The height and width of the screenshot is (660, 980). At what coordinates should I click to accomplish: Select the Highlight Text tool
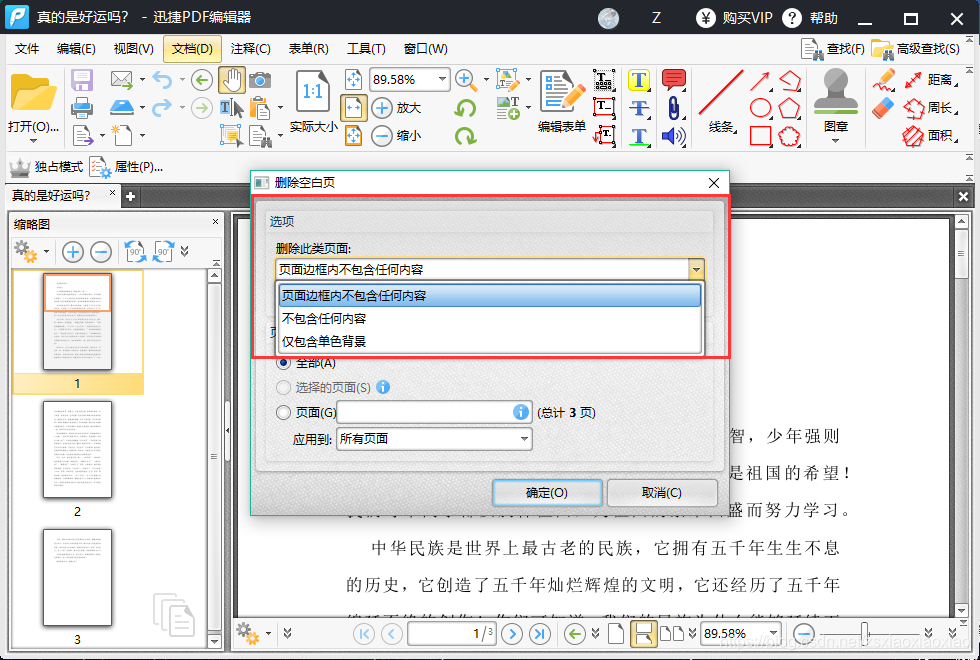pos(639,80)
